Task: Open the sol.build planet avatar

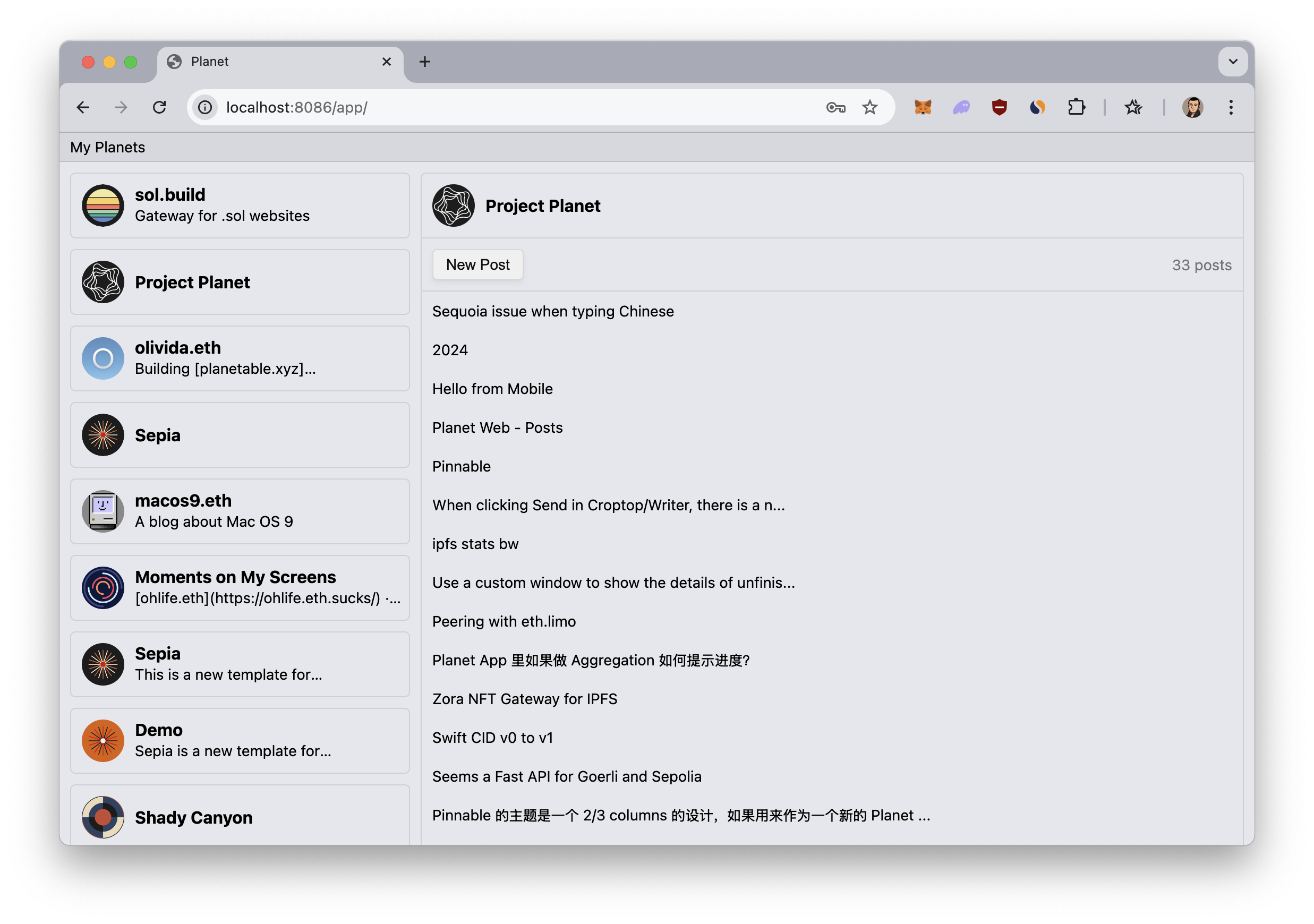Action: point(103,206)
